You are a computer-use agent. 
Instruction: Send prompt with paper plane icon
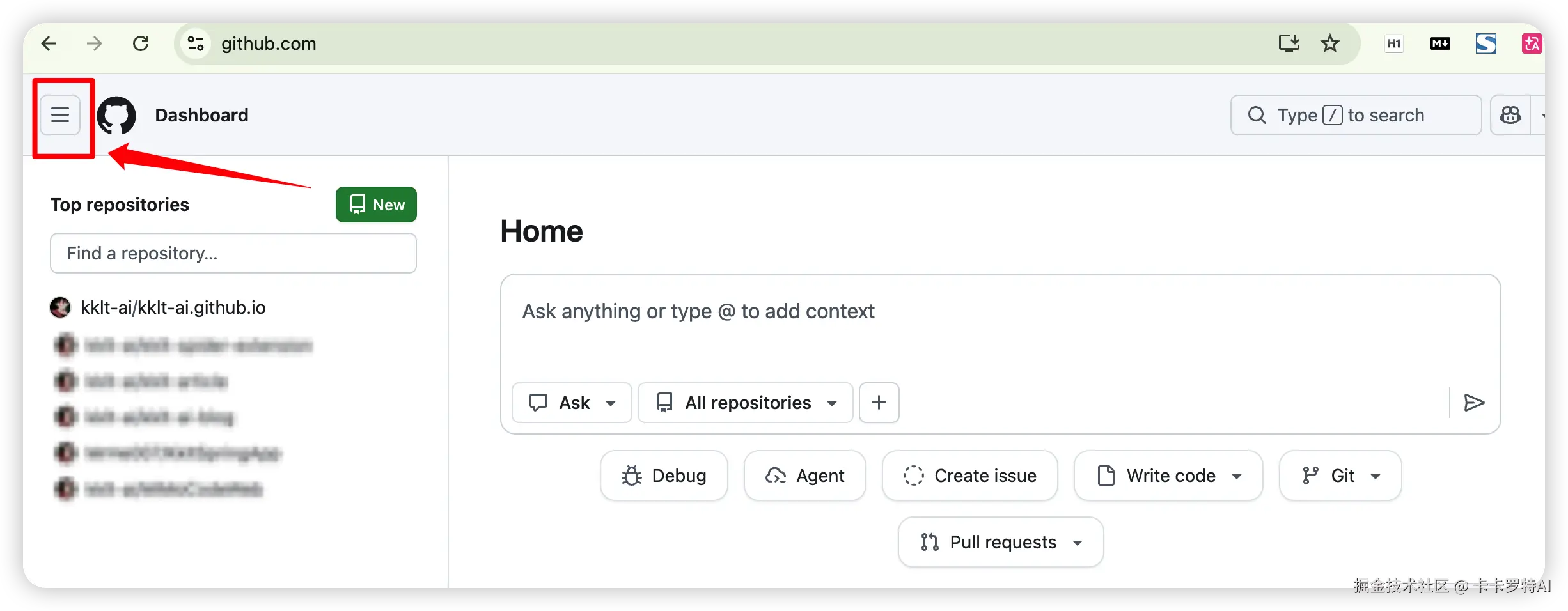1474,403
